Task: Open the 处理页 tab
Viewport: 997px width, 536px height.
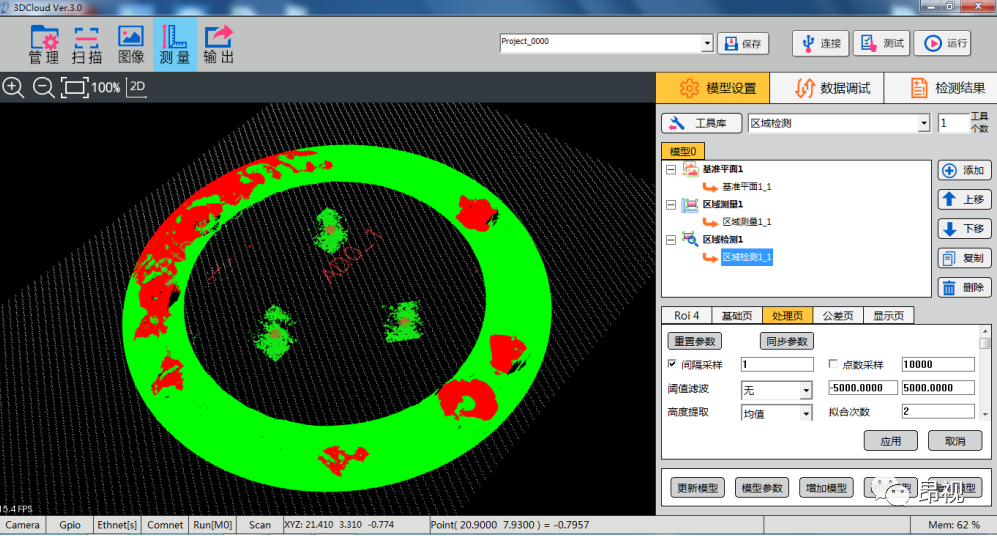Action: [x=787, y=315]
